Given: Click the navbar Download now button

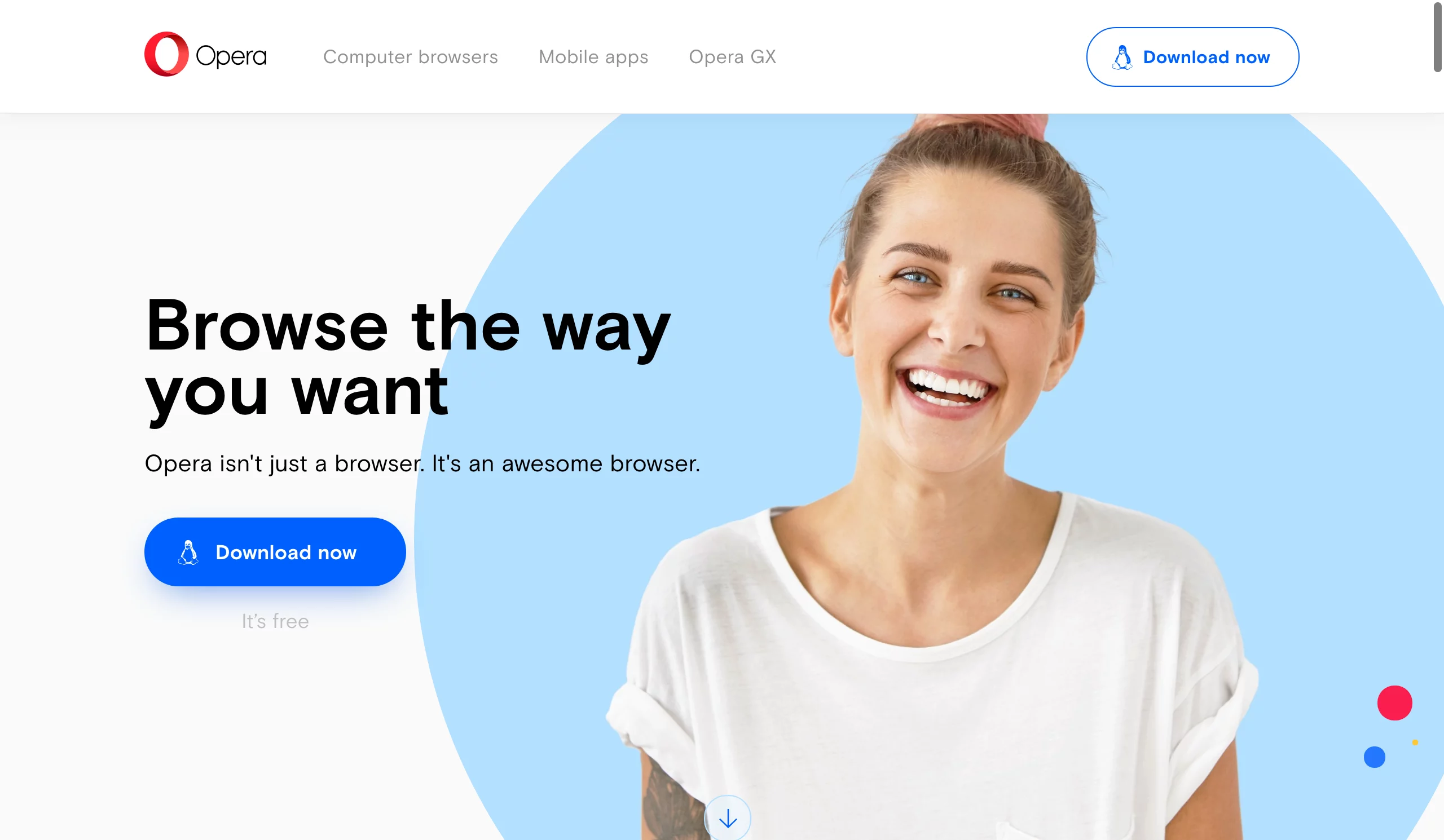Looking at the screenshot, I should click(x=1192, y=57).
